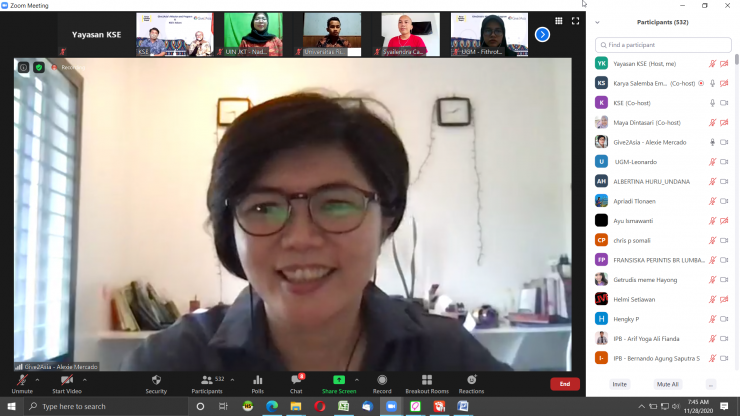This screenshot has width=740, height=416.
Task: Open Microsoft Edge from the taskbar
Action: coord(272,406)
